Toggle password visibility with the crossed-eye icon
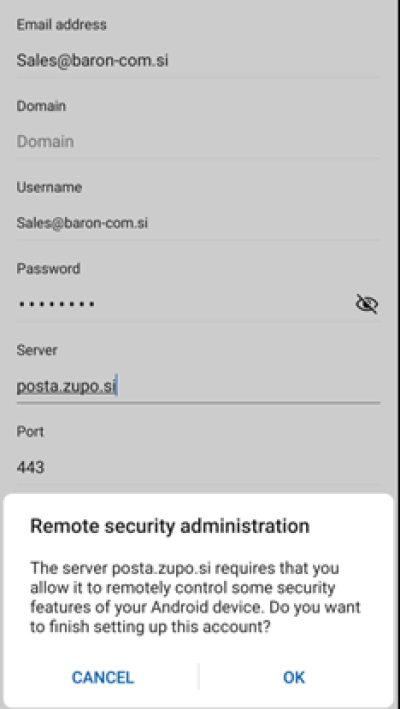 coord(367,304)
